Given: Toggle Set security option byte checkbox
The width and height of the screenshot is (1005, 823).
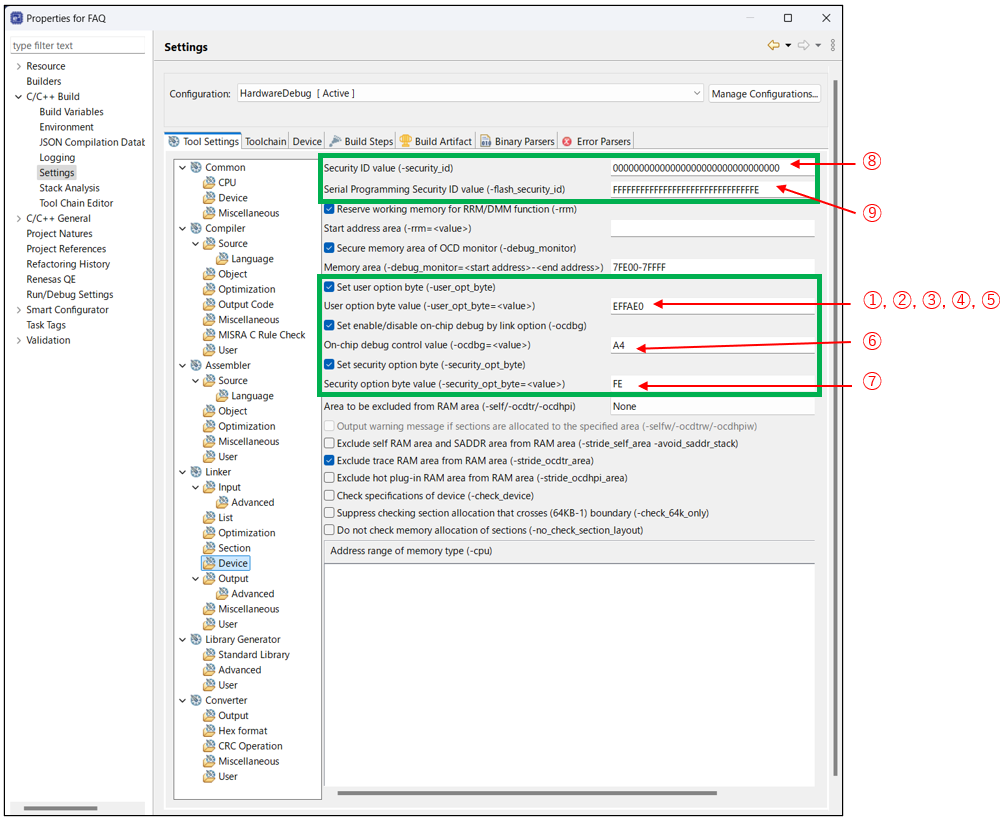Looking at the screenshot, I should coord(329,365).
